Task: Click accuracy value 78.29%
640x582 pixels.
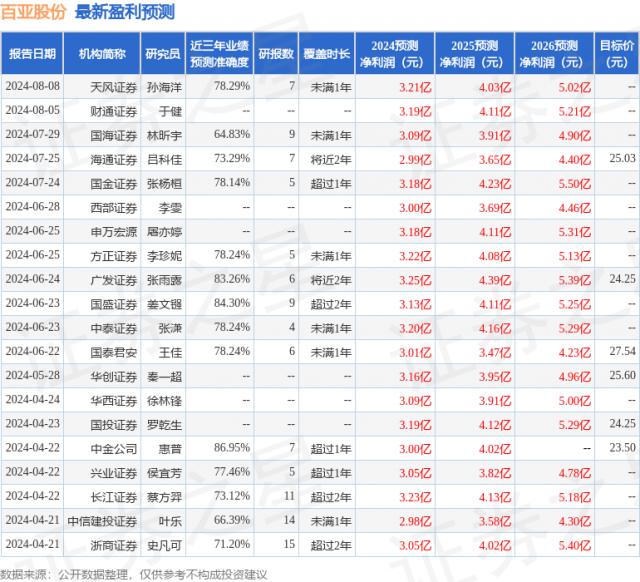Action: (232, 86)
